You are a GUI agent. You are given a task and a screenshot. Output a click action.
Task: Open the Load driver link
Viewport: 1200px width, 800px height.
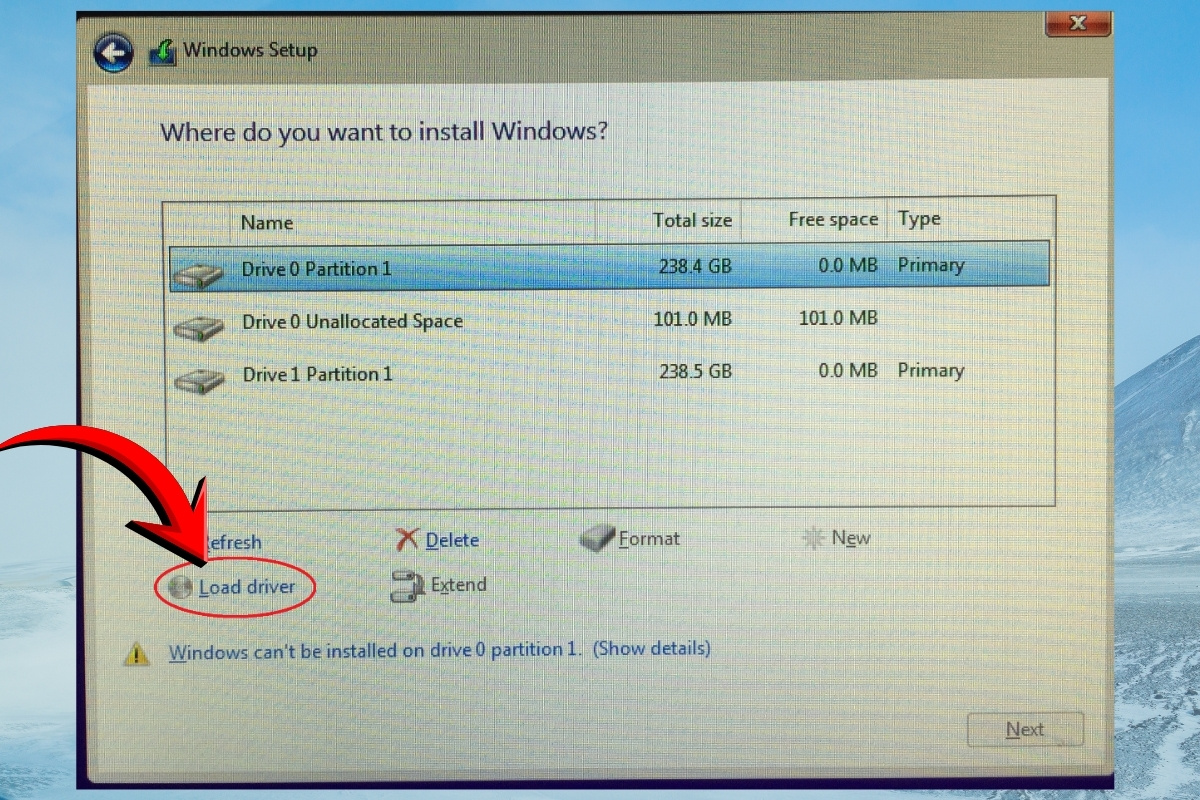pos(247,587)
